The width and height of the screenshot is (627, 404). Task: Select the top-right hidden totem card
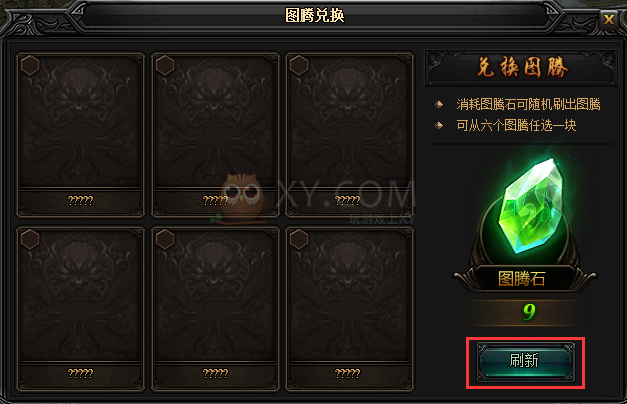349,135
